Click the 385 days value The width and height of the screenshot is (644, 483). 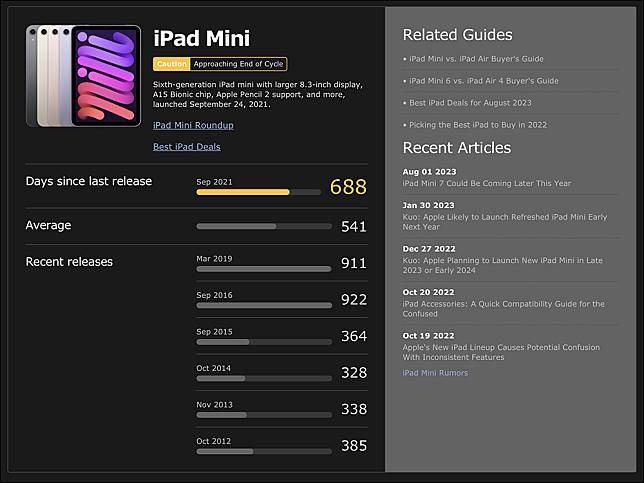[354, 446]
